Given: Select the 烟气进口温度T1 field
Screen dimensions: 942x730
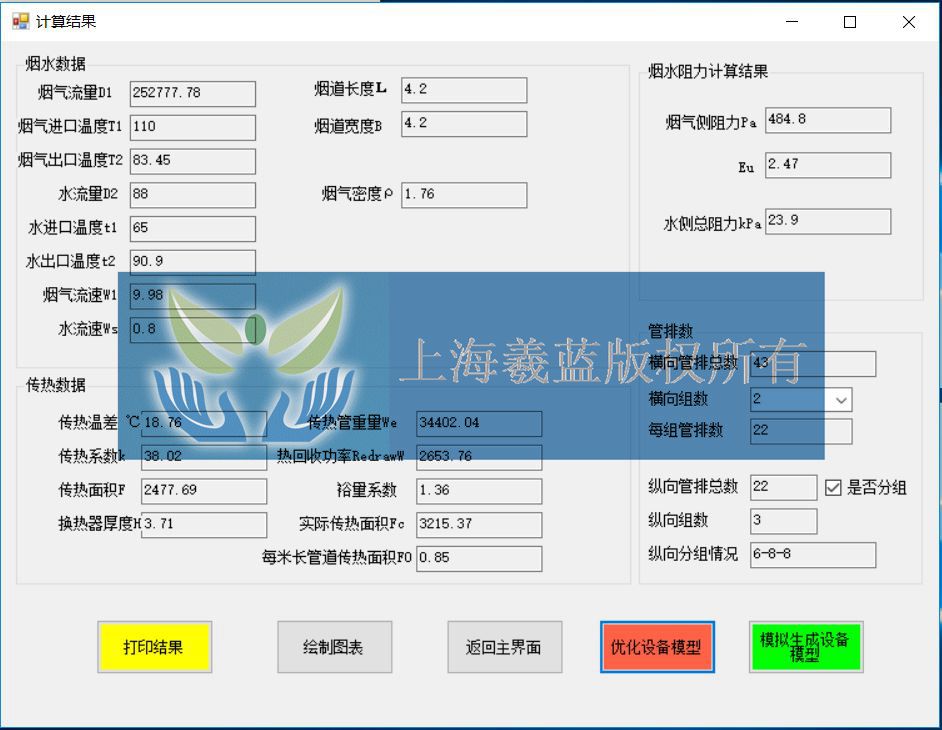Looking at the screenshot, I should [x=193, y=127].
